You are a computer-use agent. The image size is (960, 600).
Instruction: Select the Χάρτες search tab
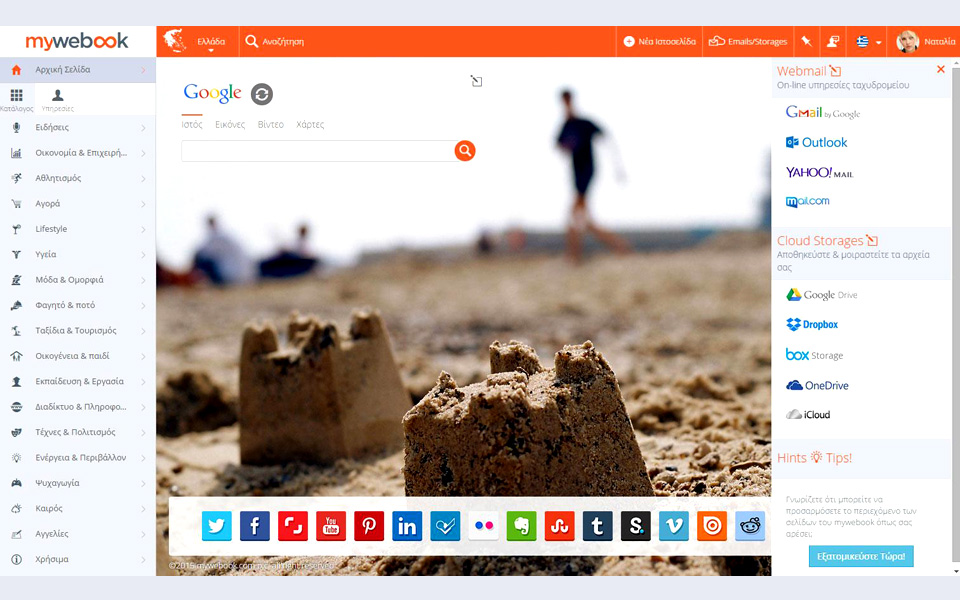pos(310,125)
